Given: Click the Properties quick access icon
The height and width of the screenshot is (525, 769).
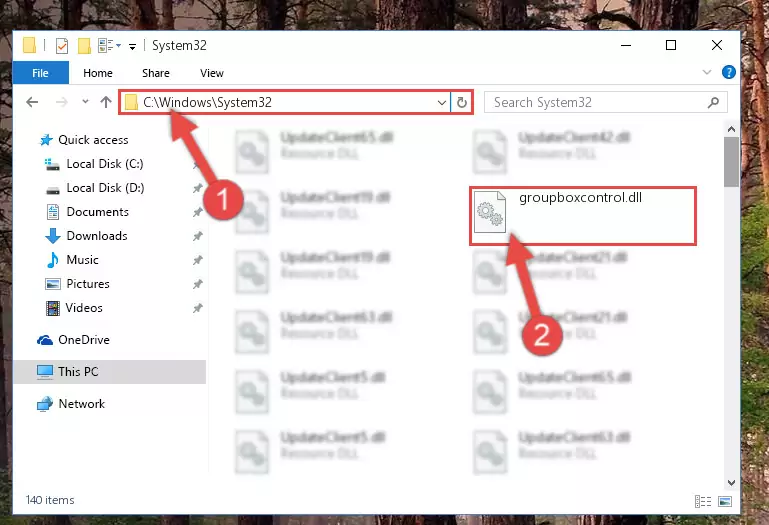Looking at the screenshot, I should coord(62,46).
